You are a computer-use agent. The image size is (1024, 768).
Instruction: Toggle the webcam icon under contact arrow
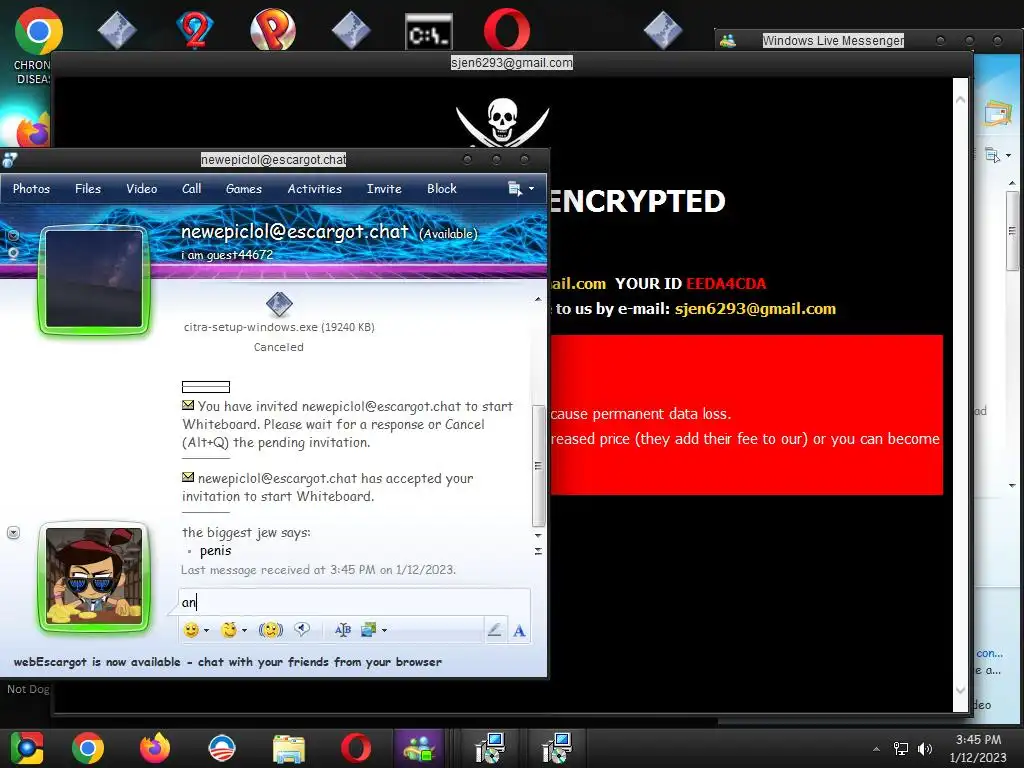coord(13,253)
